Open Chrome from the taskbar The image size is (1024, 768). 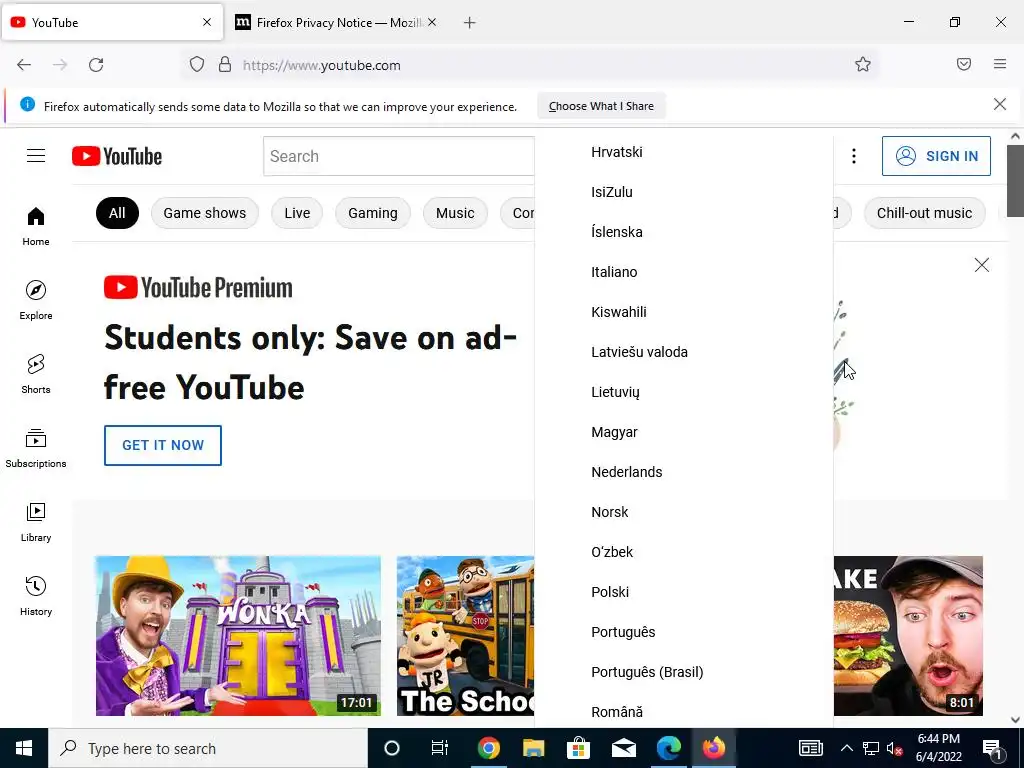pos(488,748)
